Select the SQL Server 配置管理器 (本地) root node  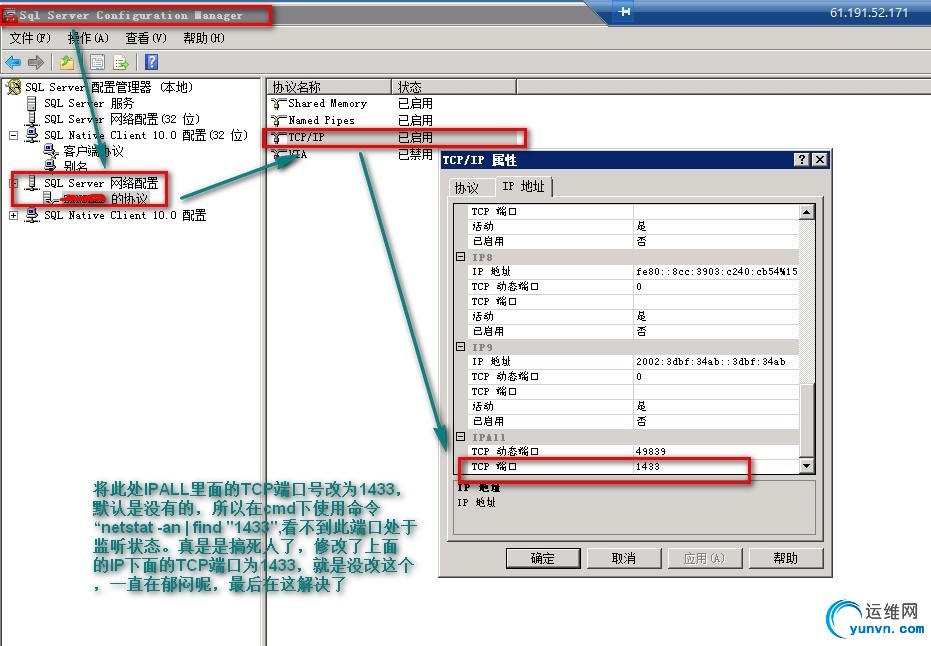pyautogui.click(x=109, y=87)
